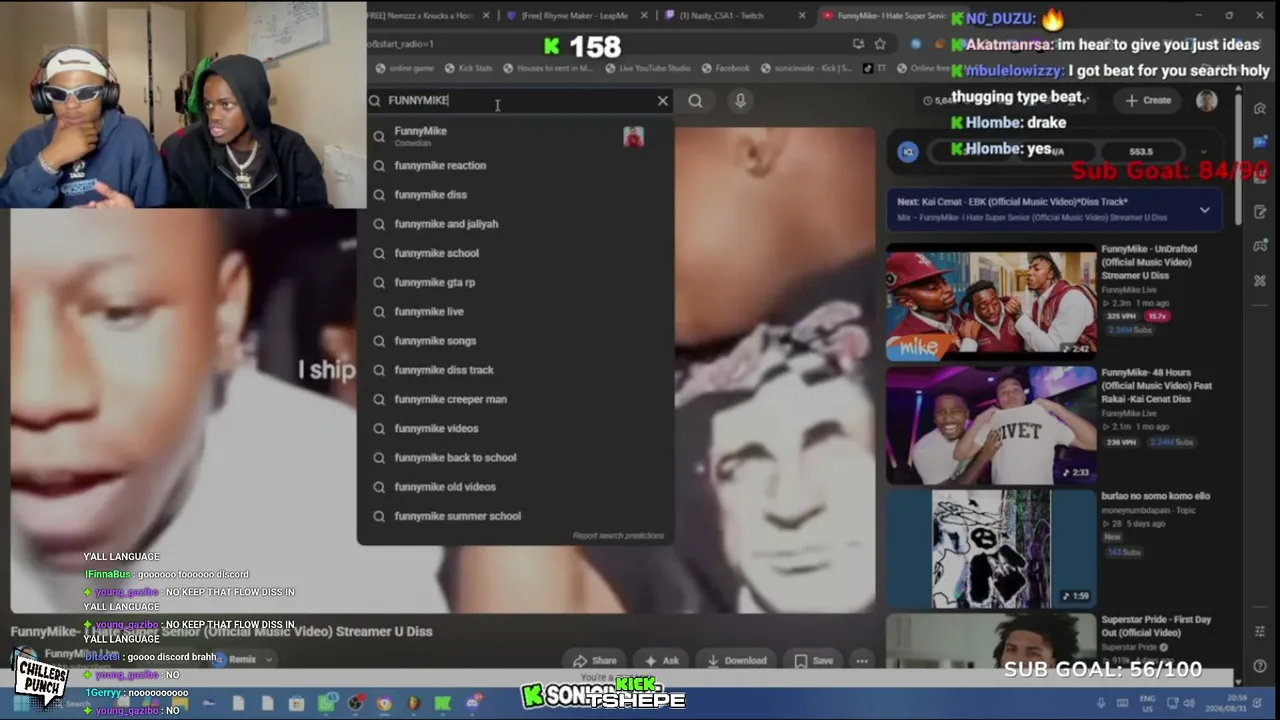
Task: Pick the 'funnymike and jaliyah' suggestion
Action: pos(515,224)
